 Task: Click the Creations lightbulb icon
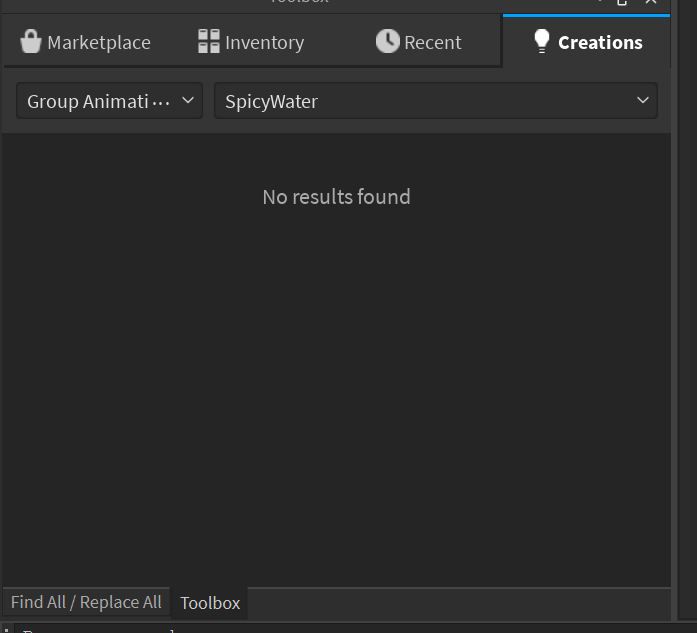click(x=541, y=41)
